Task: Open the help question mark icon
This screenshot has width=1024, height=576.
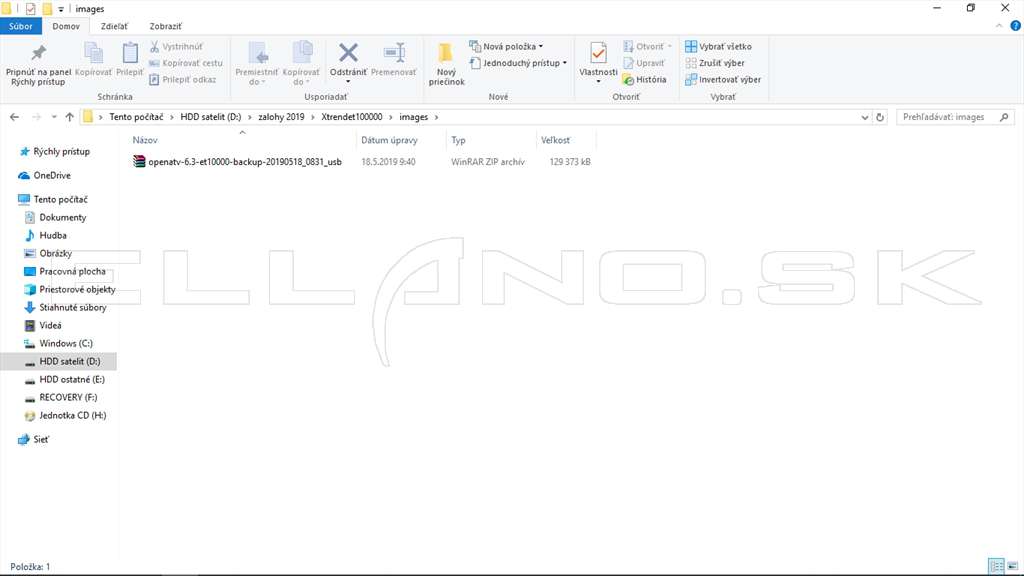Action: point(1016,26)
